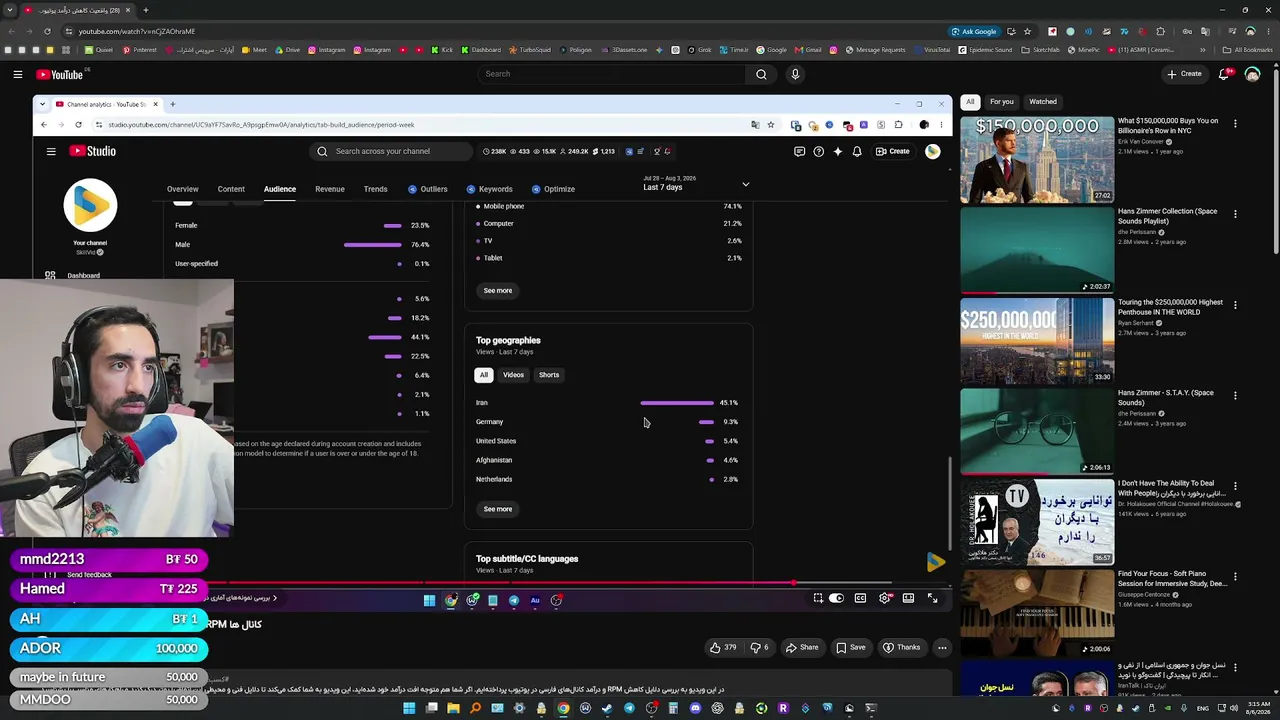This screenshot has width=1280, height=720.
Task: Select the Videos chip under Top geographies
Action: (x=513, y=375)
